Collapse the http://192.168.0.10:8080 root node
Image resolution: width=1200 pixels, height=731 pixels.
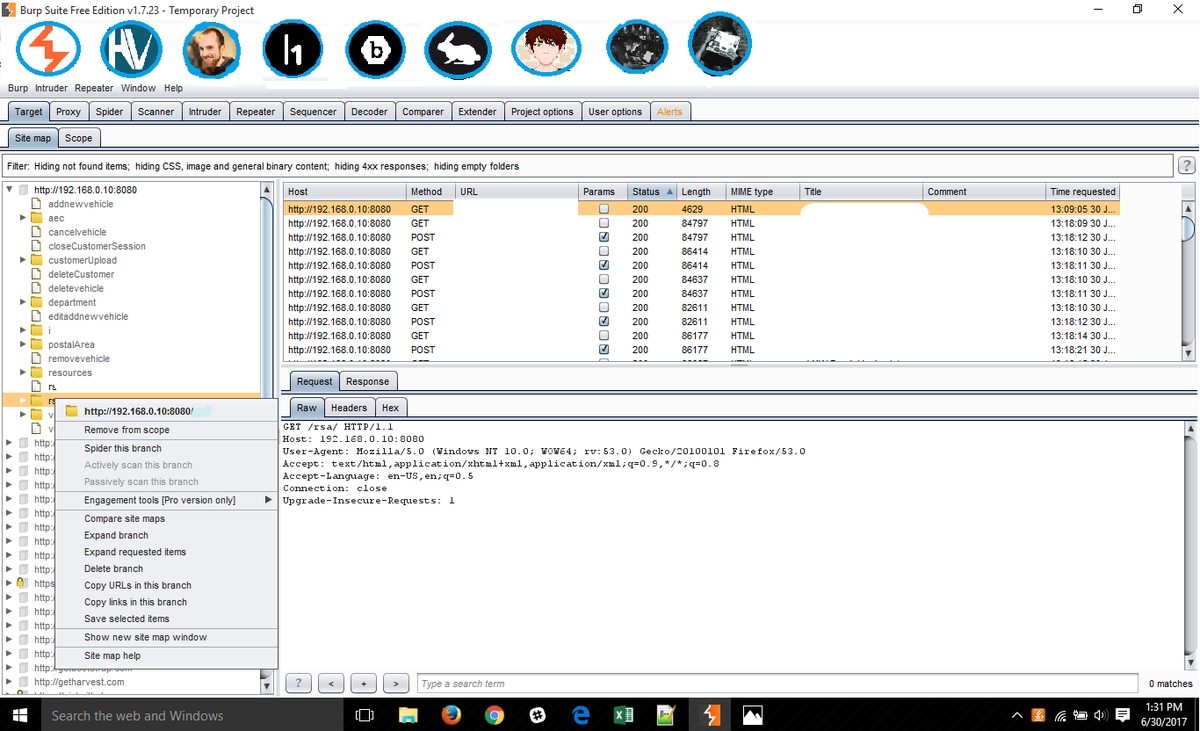click(9, 189)
